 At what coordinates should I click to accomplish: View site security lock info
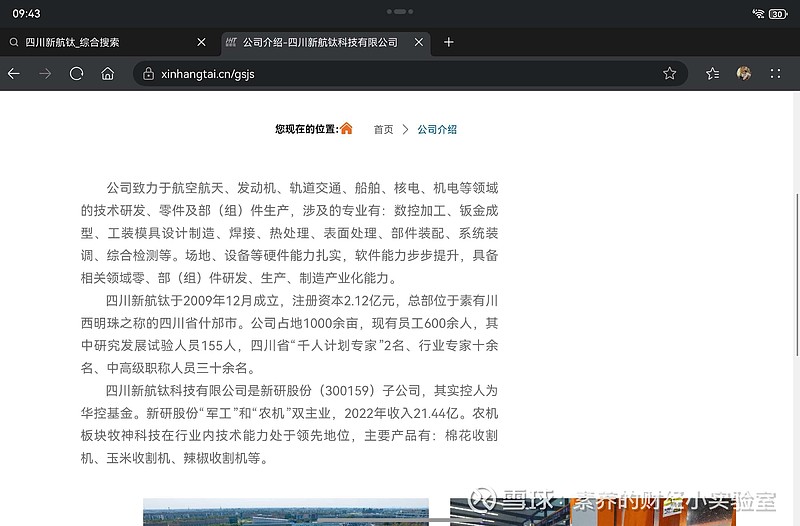pos(148,74)
